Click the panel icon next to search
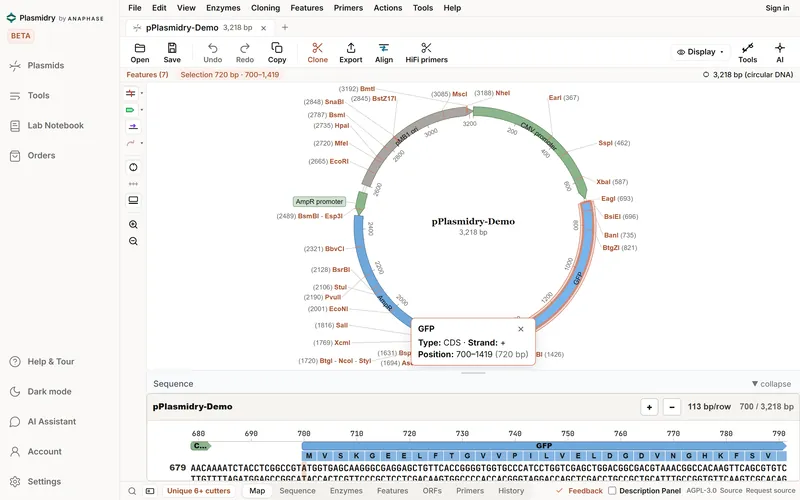The height and width of the screenshot is (500, 800). point(150,491)
